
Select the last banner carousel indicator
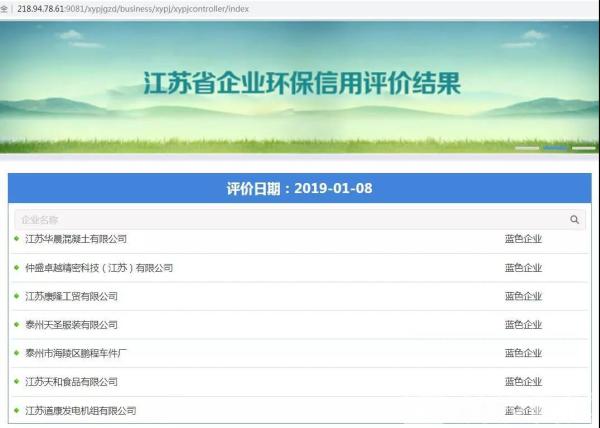click(583, 148)
